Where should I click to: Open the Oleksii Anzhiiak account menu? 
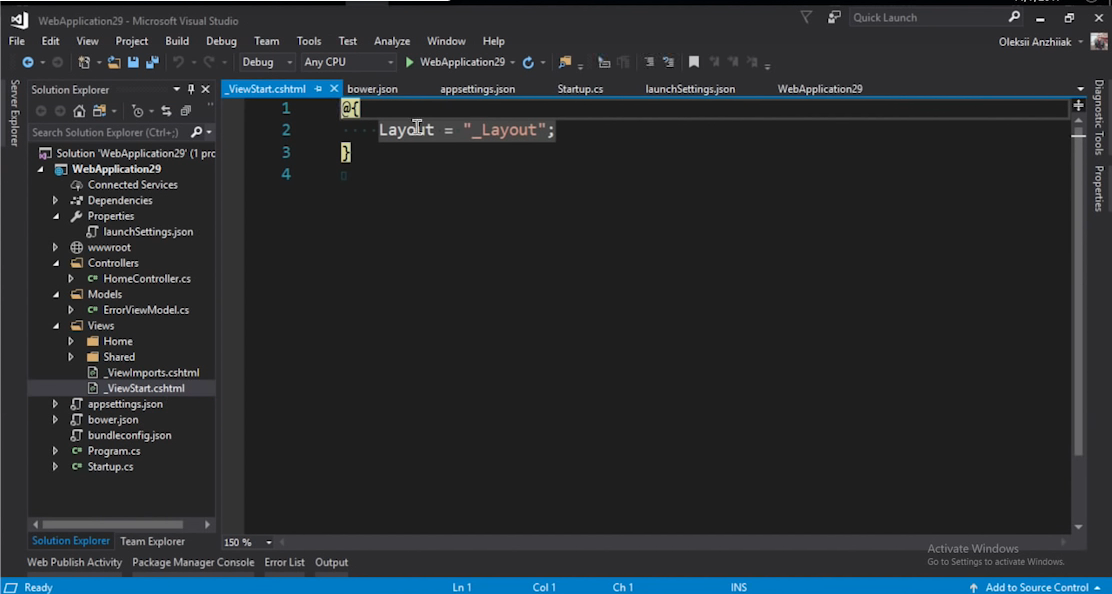(x=1040, y=42)
